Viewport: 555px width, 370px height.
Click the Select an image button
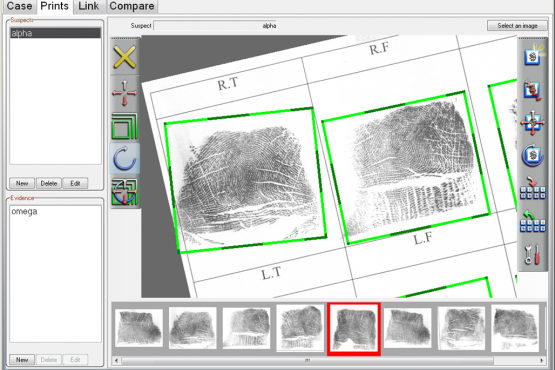click(x=517, y=25)
